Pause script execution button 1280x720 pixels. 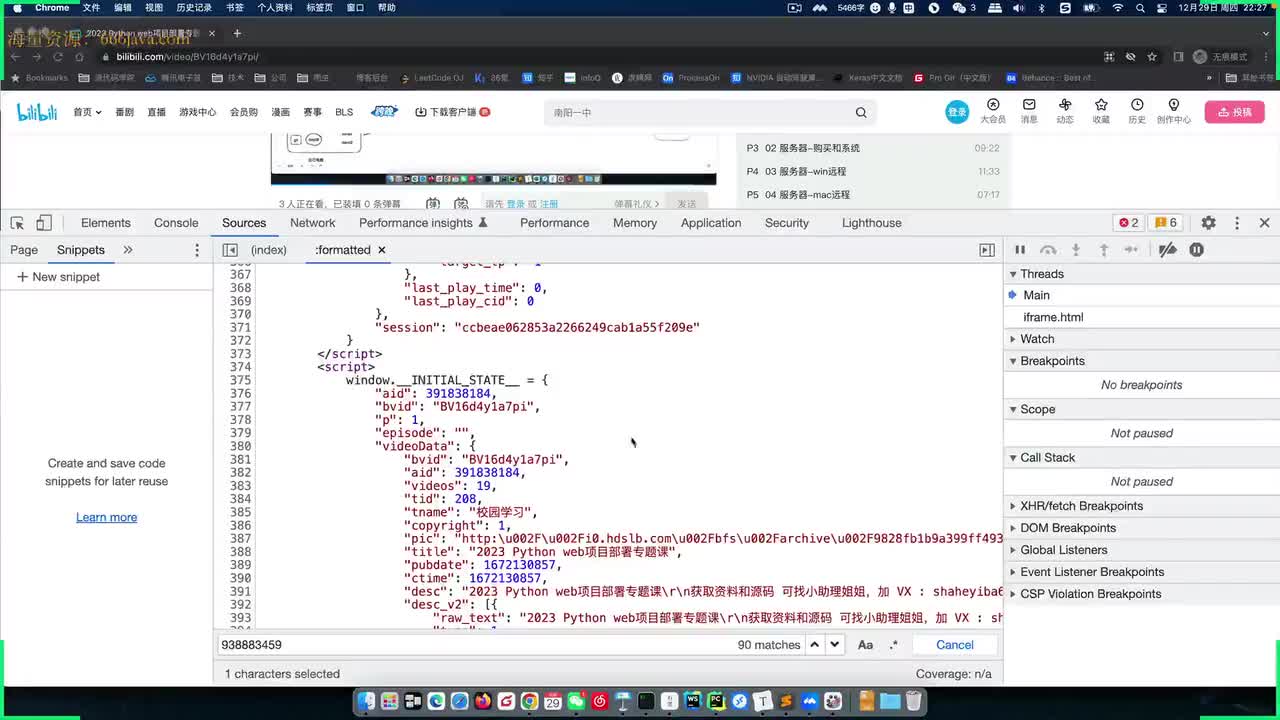pos(1020,250)
